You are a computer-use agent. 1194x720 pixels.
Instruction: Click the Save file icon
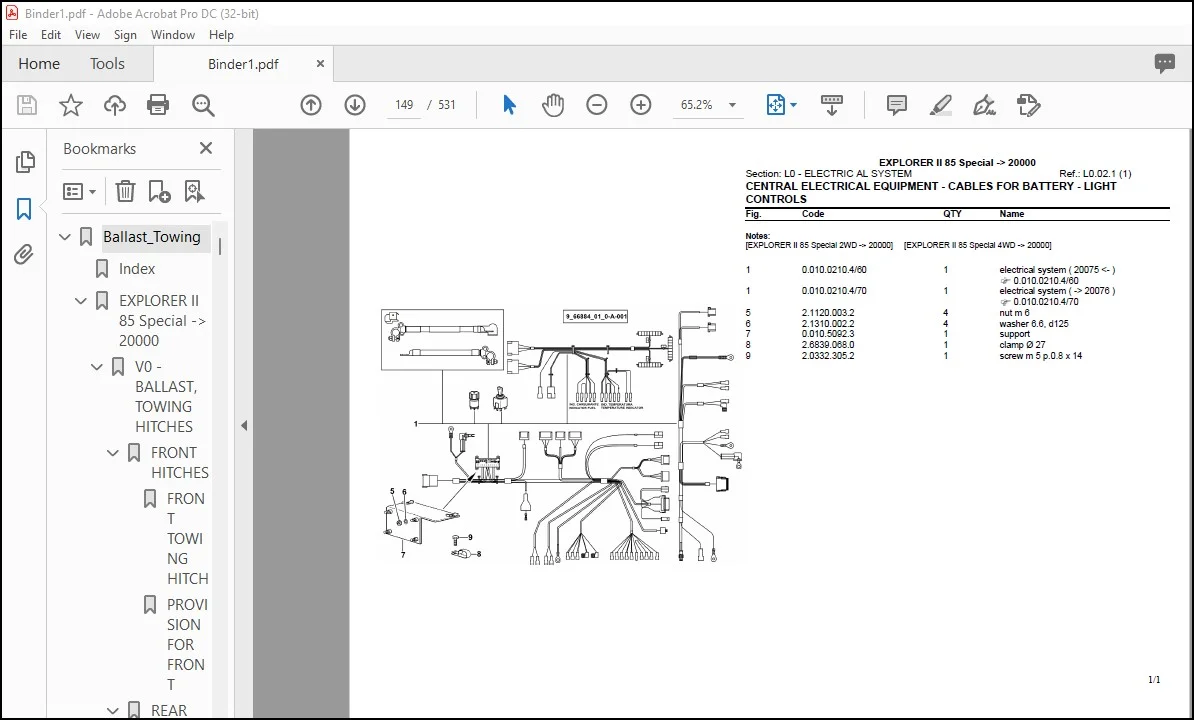point(27,105)
